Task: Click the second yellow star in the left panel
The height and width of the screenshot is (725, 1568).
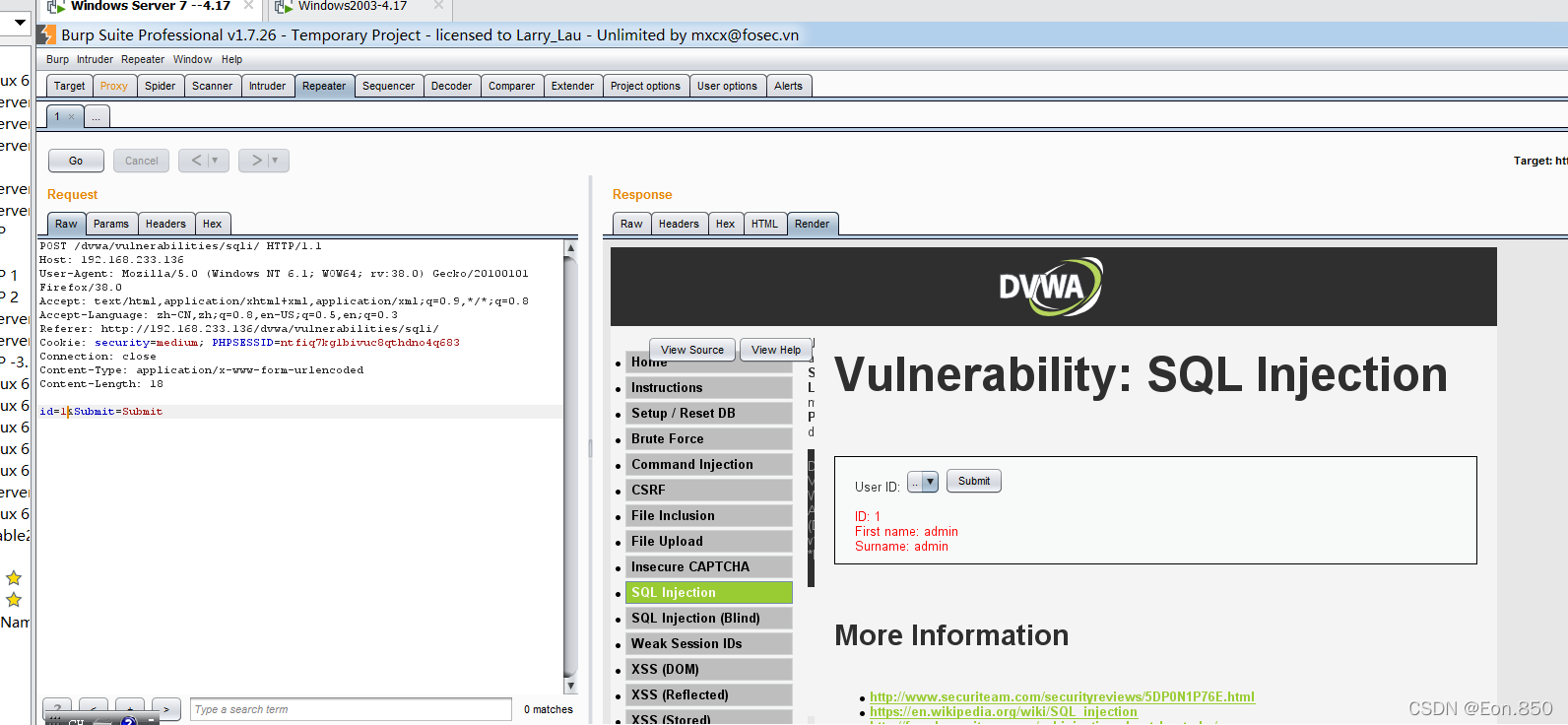Action: coord(14,599)
